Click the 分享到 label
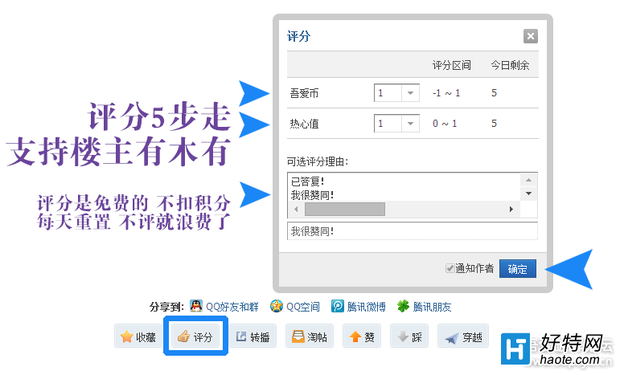The image size is (620, 375). 166,307
